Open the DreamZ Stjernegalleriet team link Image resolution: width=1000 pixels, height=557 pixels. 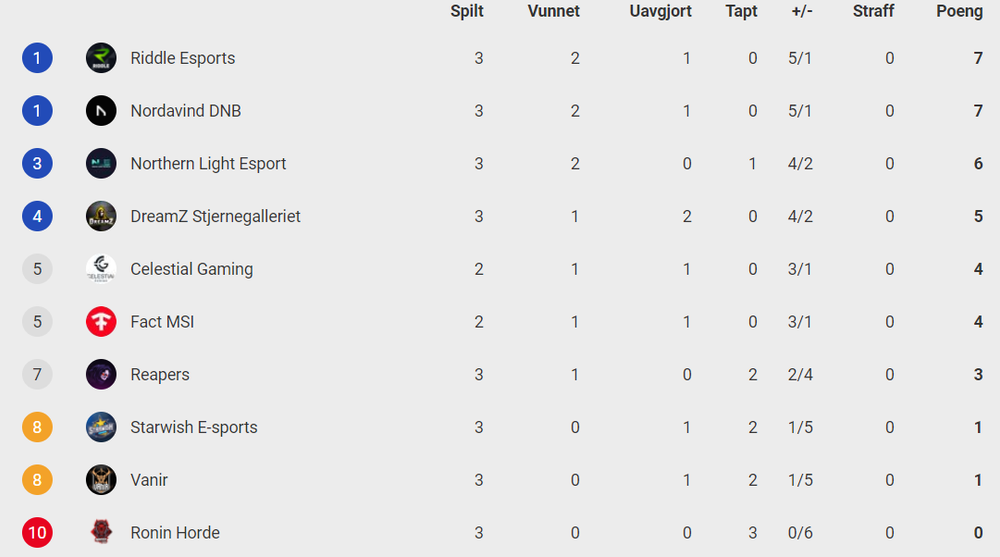pos(215,217)
